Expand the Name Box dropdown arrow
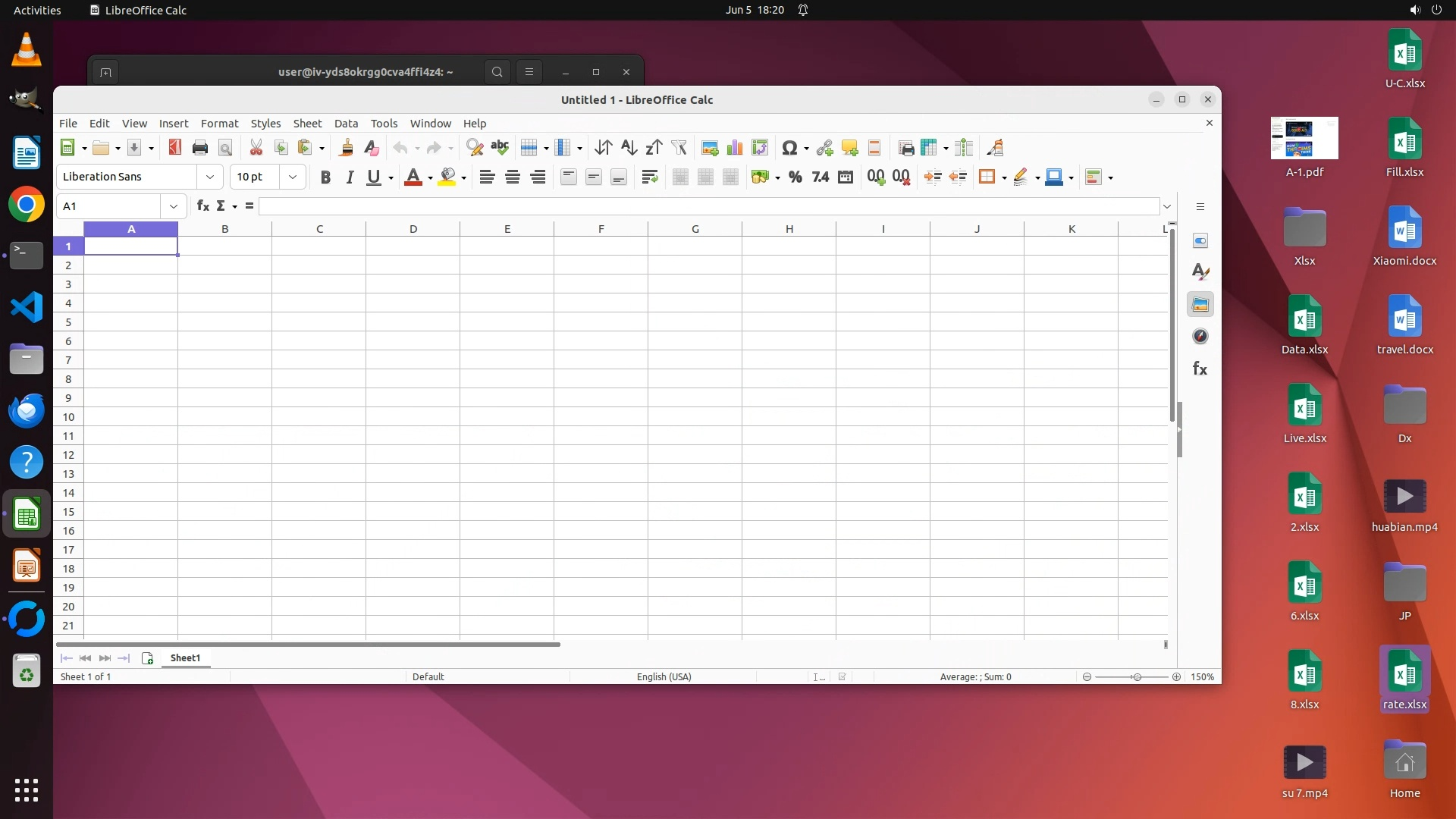 pyautogui.click(x=174, y=206)
